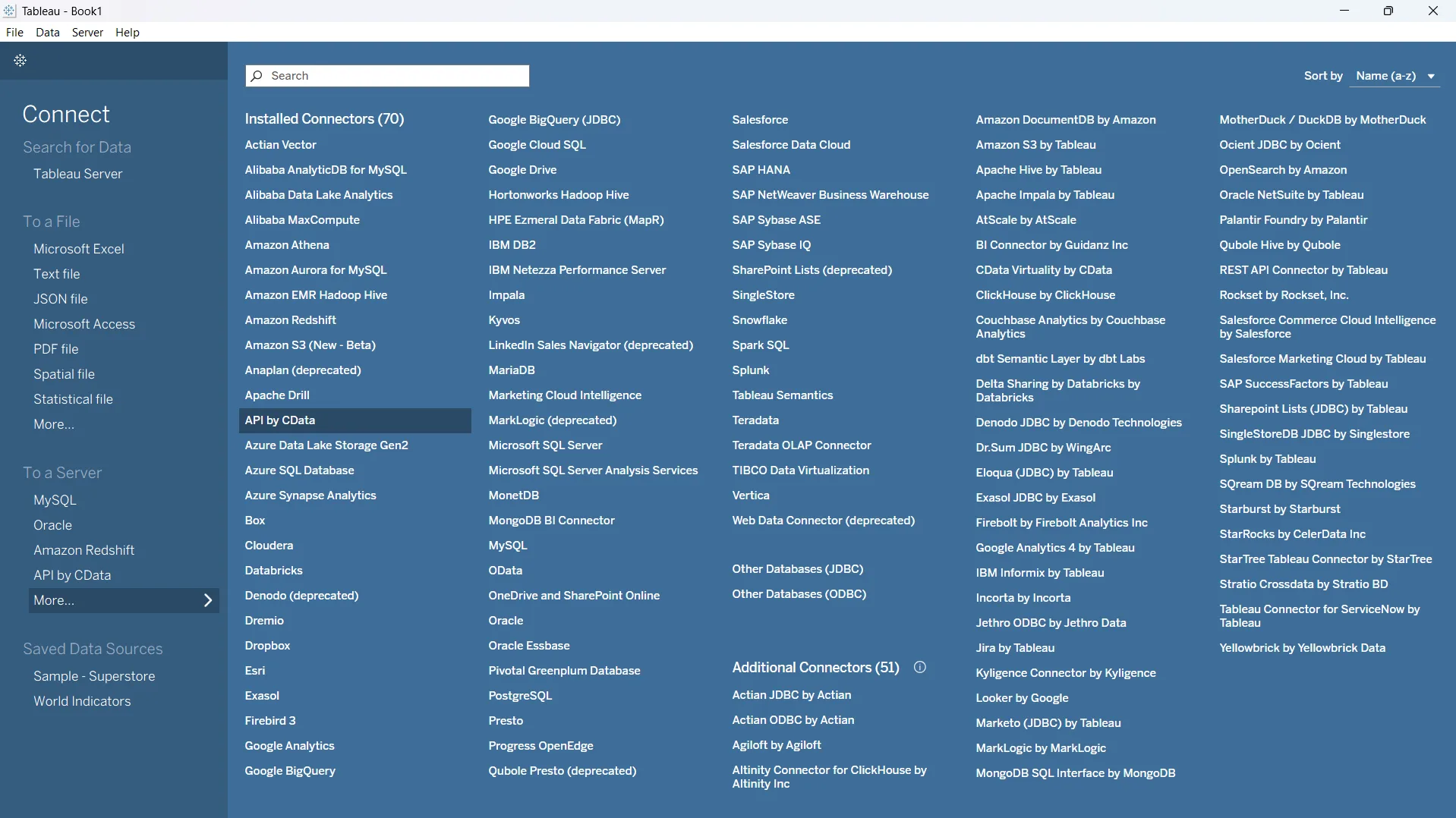
Task: Select Amazon Redshift in sidebar
Action: tap(84, 550)
